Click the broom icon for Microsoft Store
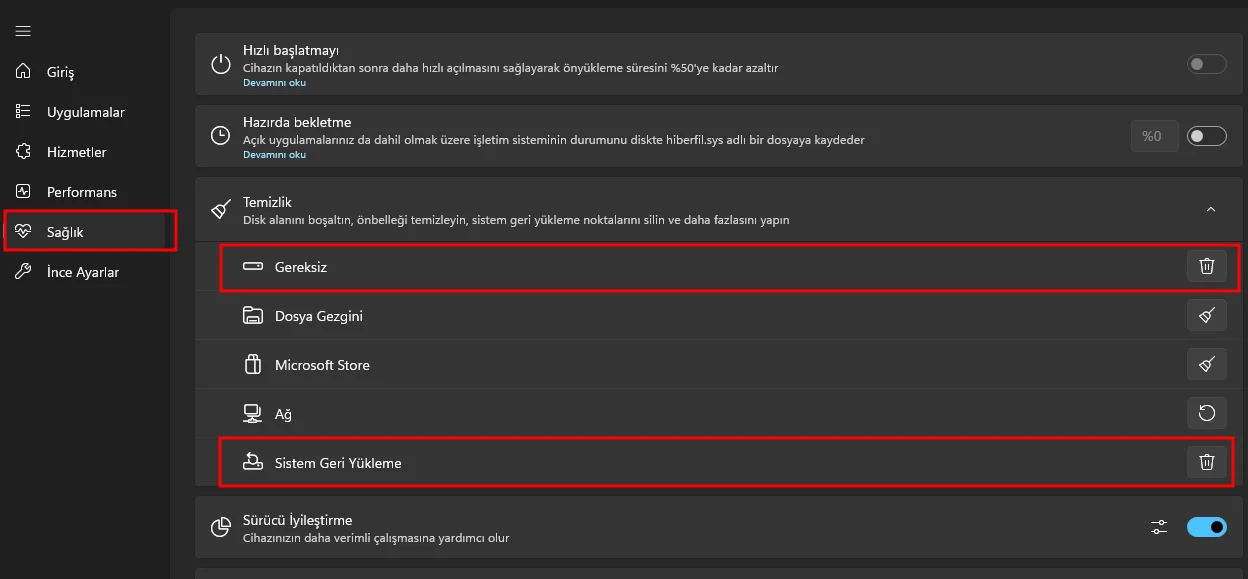The width and height of the screenshot is (1248, 579). pos(1206,364)
